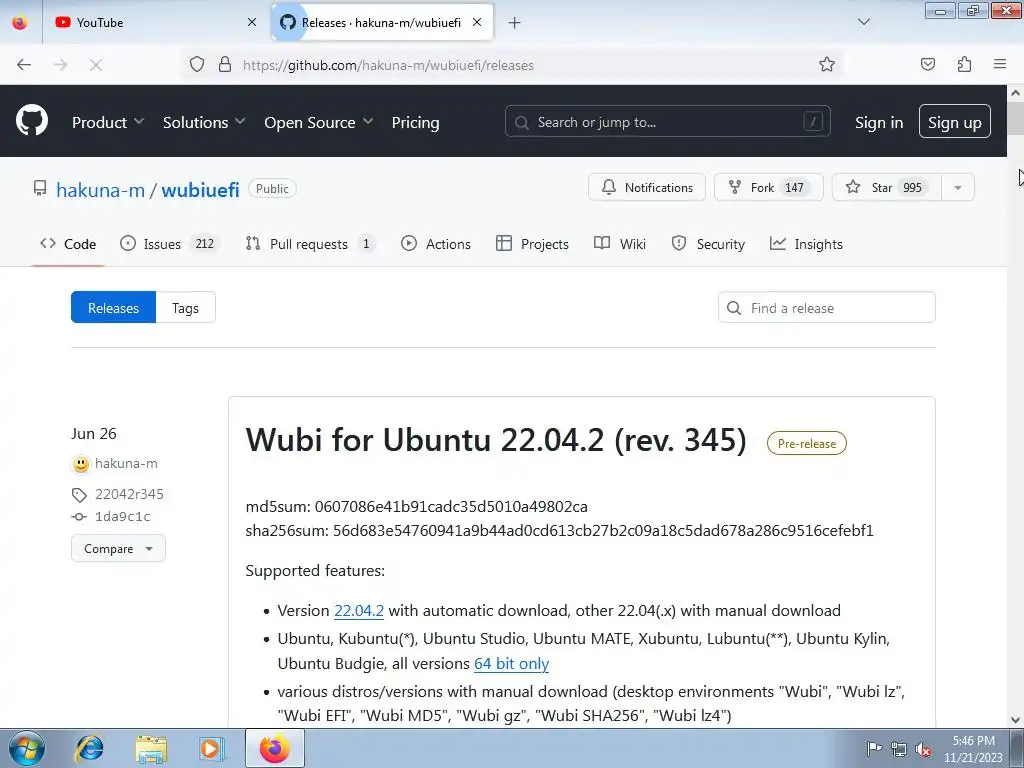Open the Issues tab
Viewport: 1024px width, 768px height.
(169, 244)
